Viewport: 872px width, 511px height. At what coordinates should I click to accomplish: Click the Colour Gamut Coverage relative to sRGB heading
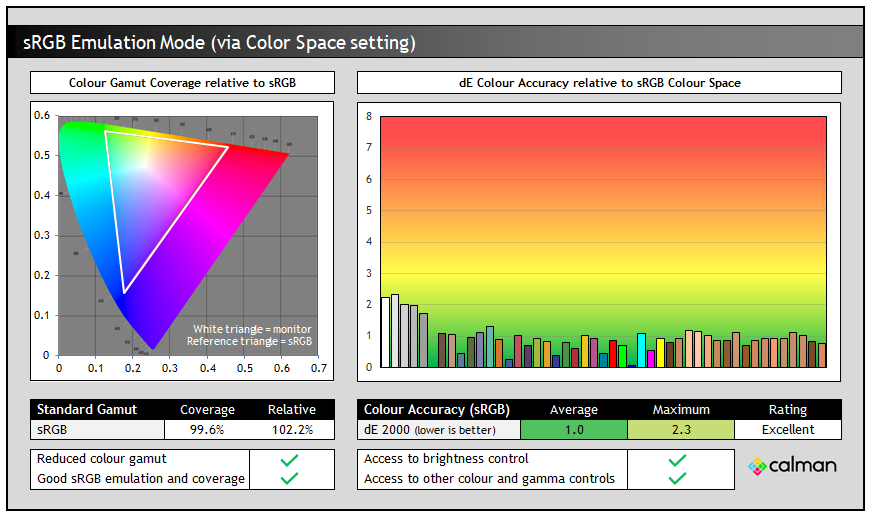pos(182,82)
